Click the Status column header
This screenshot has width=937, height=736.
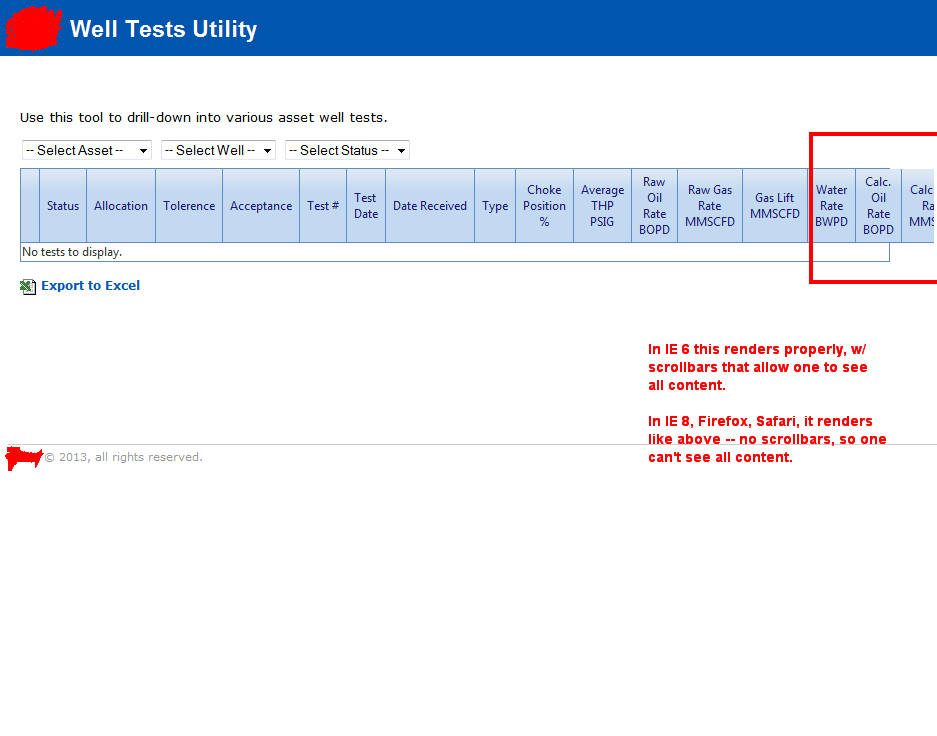pos(63,206)
